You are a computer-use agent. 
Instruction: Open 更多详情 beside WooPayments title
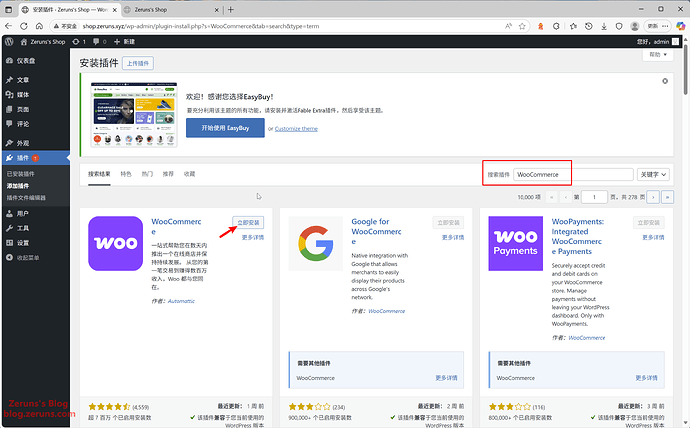653,238
